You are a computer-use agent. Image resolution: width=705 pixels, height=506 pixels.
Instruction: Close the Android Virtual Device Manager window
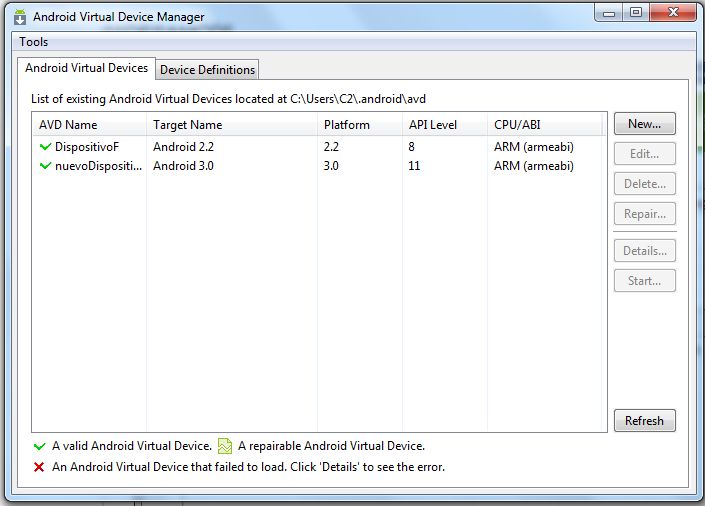click(x=673, y=13)
